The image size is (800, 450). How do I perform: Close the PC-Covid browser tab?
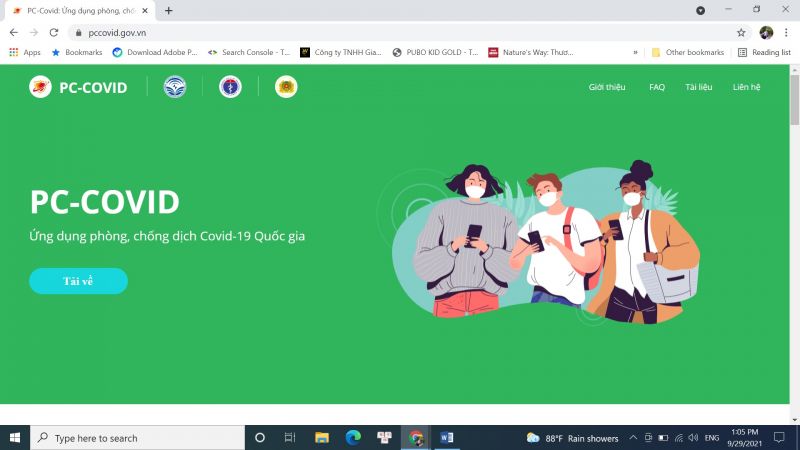[145, 10]
